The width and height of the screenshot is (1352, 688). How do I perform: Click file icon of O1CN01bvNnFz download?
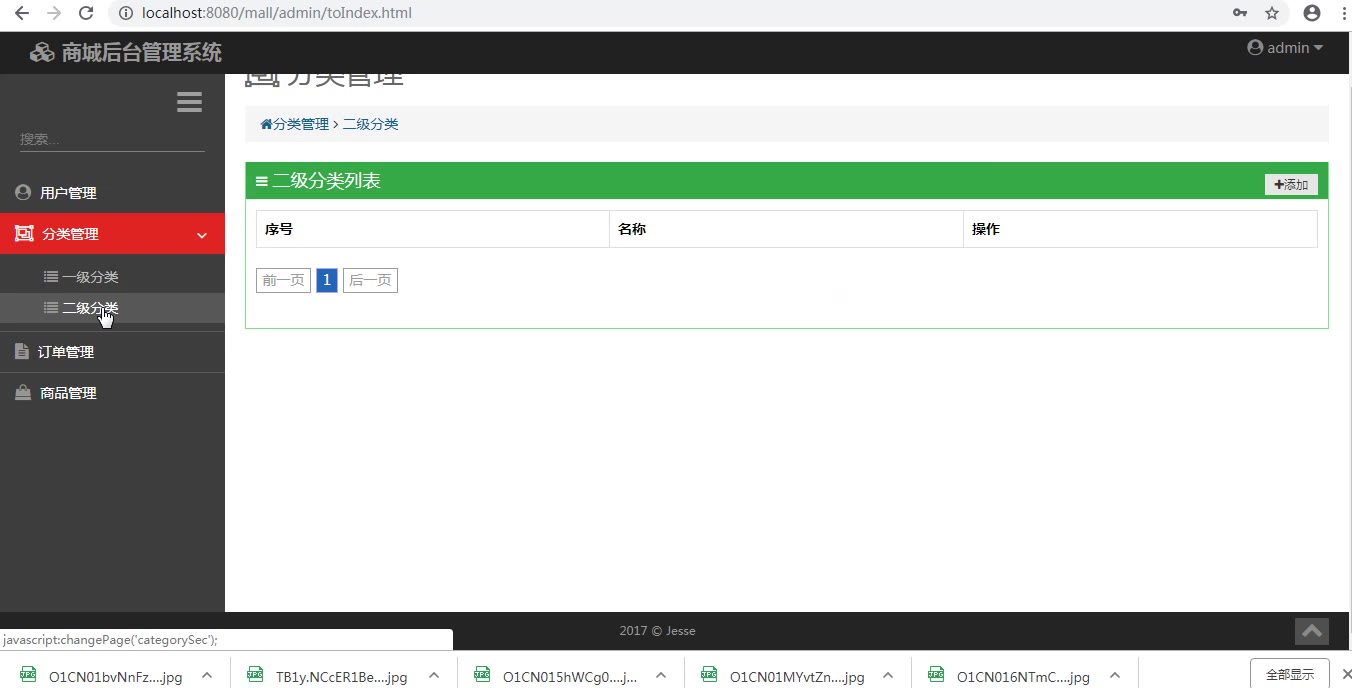coord(28,675)
